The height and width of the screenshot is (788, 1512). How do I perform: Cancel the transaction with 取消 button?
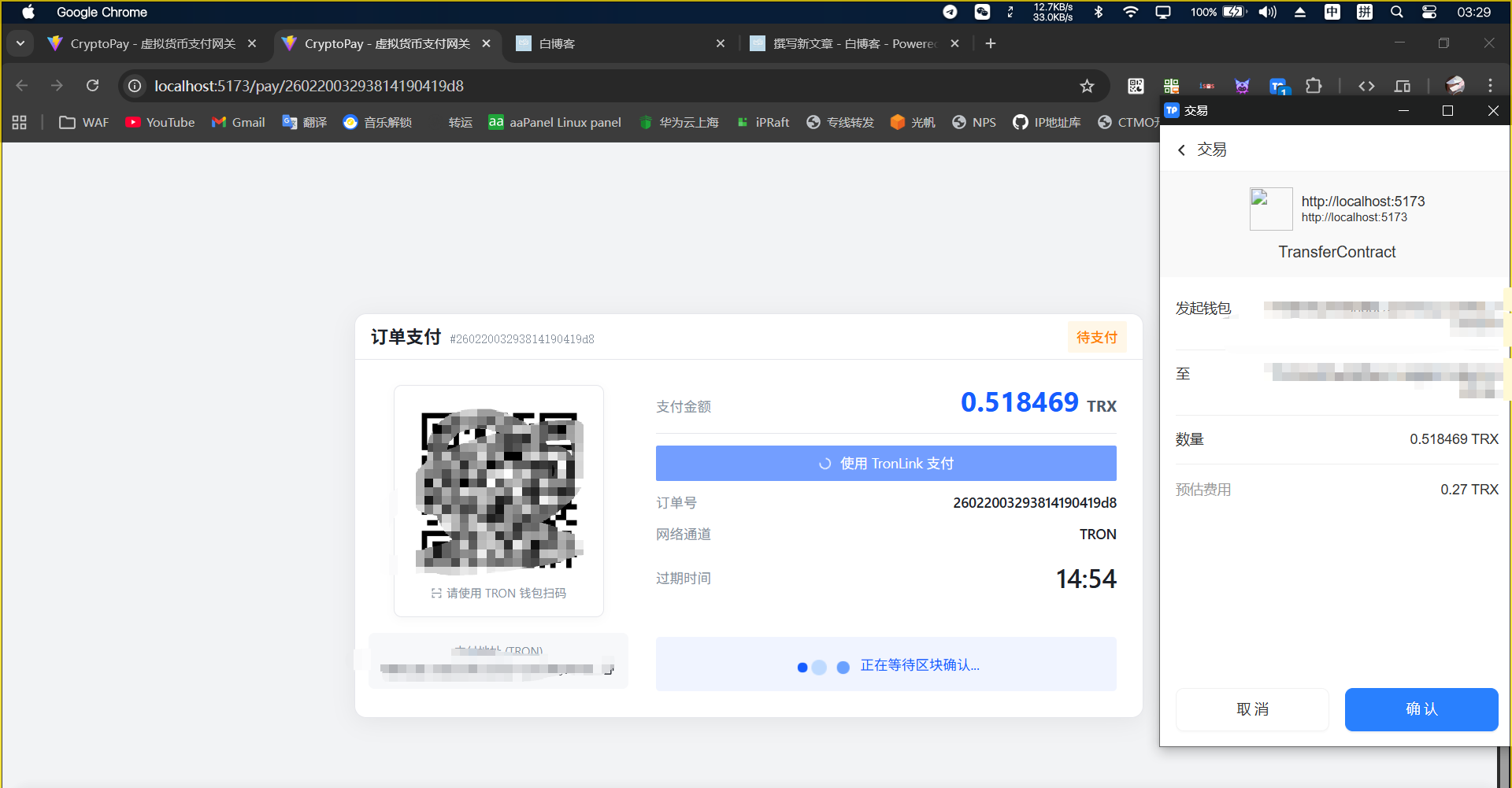pos(1252,709)
